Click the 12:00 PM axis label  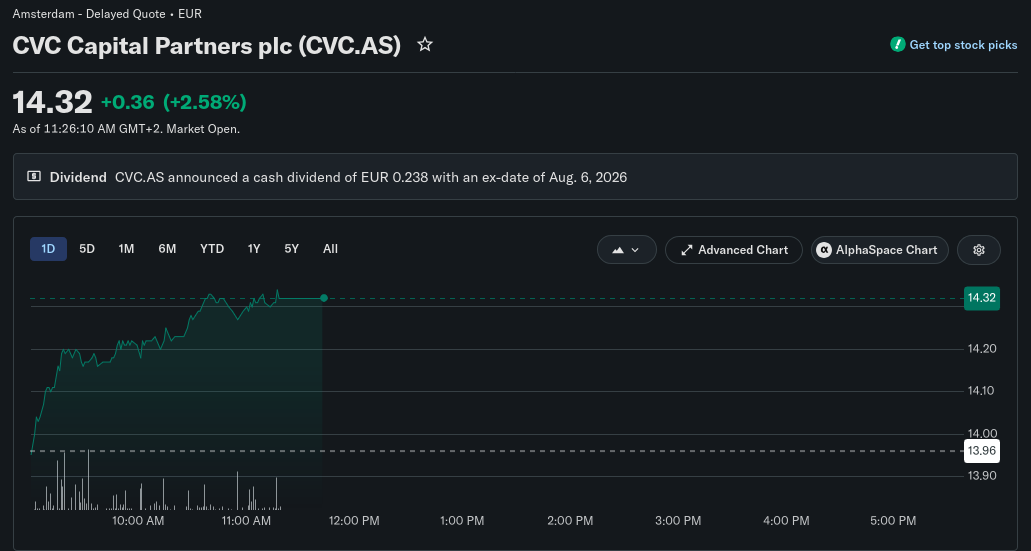coord(354,521)
